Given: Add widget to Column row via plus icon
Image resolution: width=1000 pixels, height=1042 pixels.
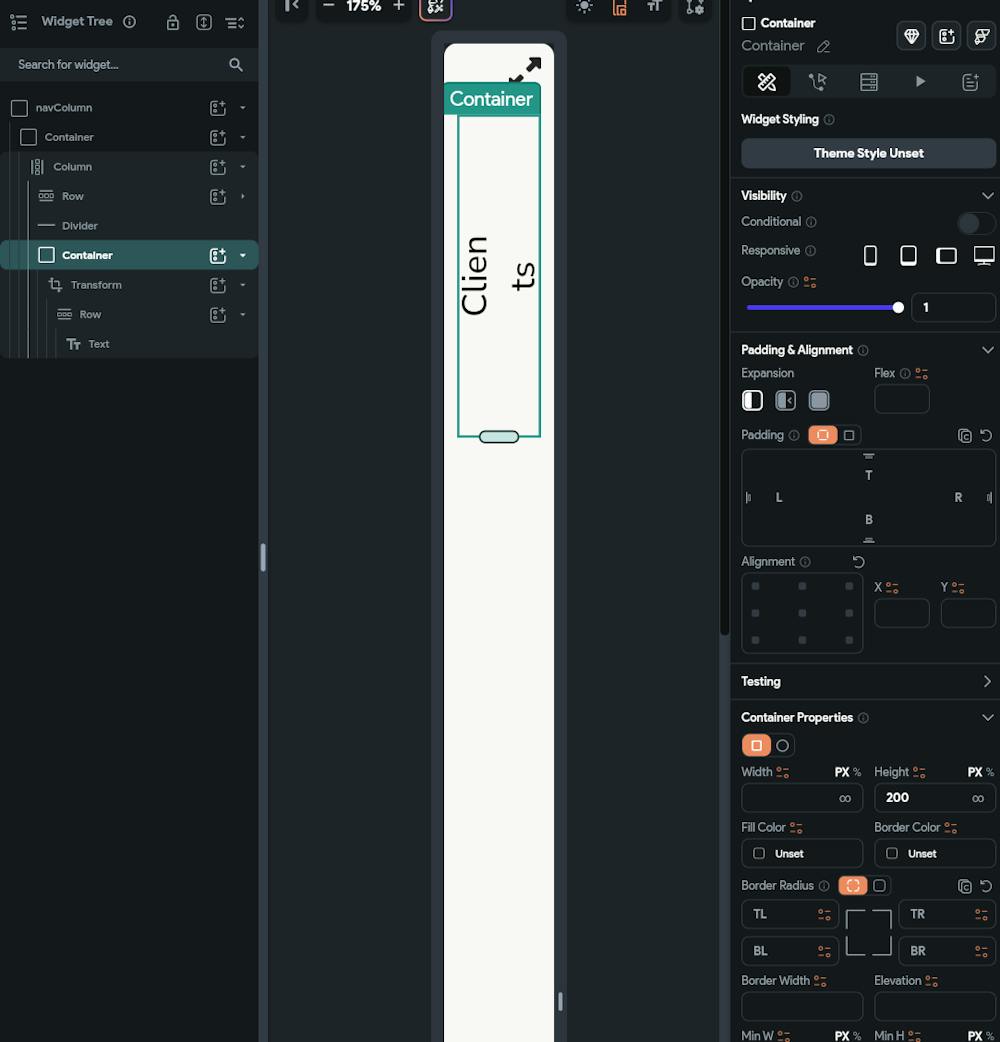Looking at the screenshot, I should (x=218, y=167).
